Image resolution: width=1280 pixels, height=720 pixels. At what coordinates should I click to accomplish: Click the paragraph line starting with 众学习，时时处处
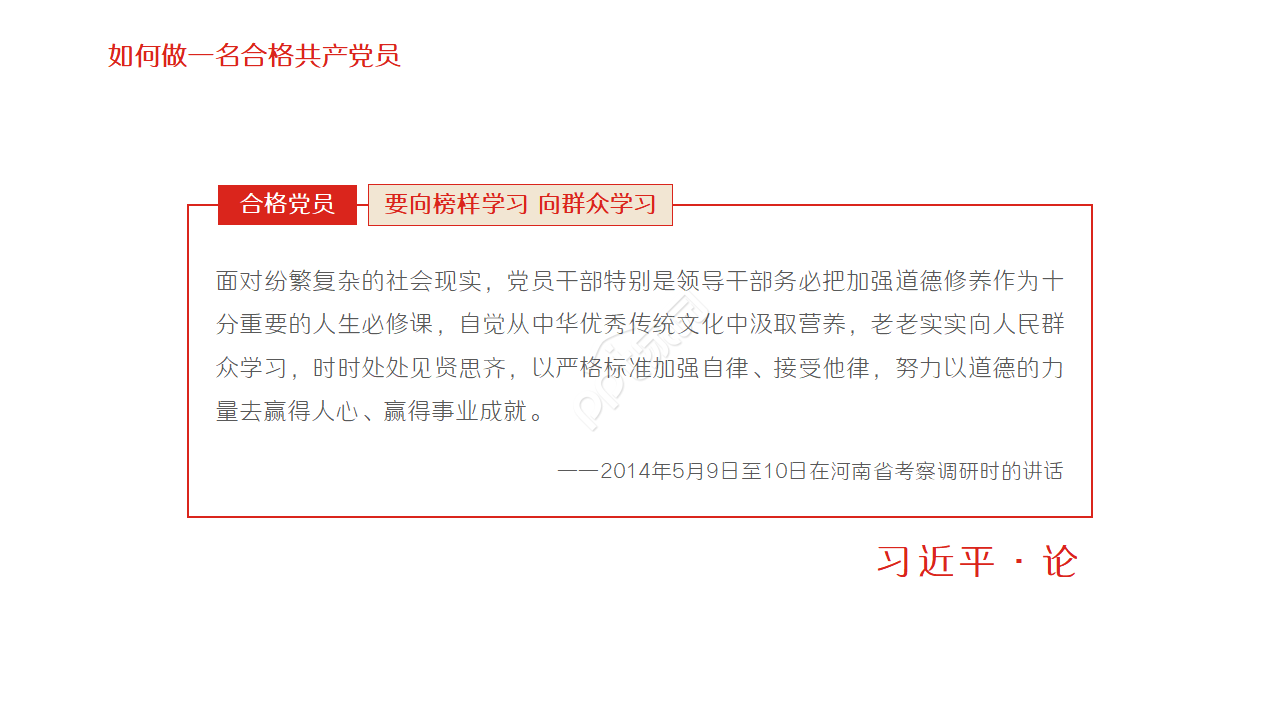pos(640,368)
